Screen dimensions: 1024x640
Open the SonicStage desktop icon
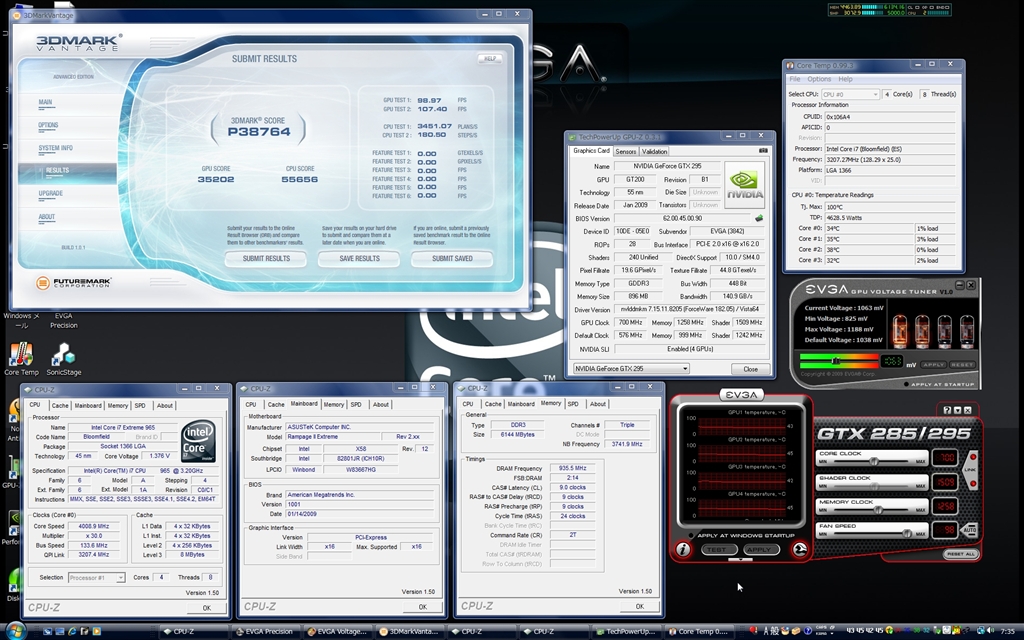point(64,359)
